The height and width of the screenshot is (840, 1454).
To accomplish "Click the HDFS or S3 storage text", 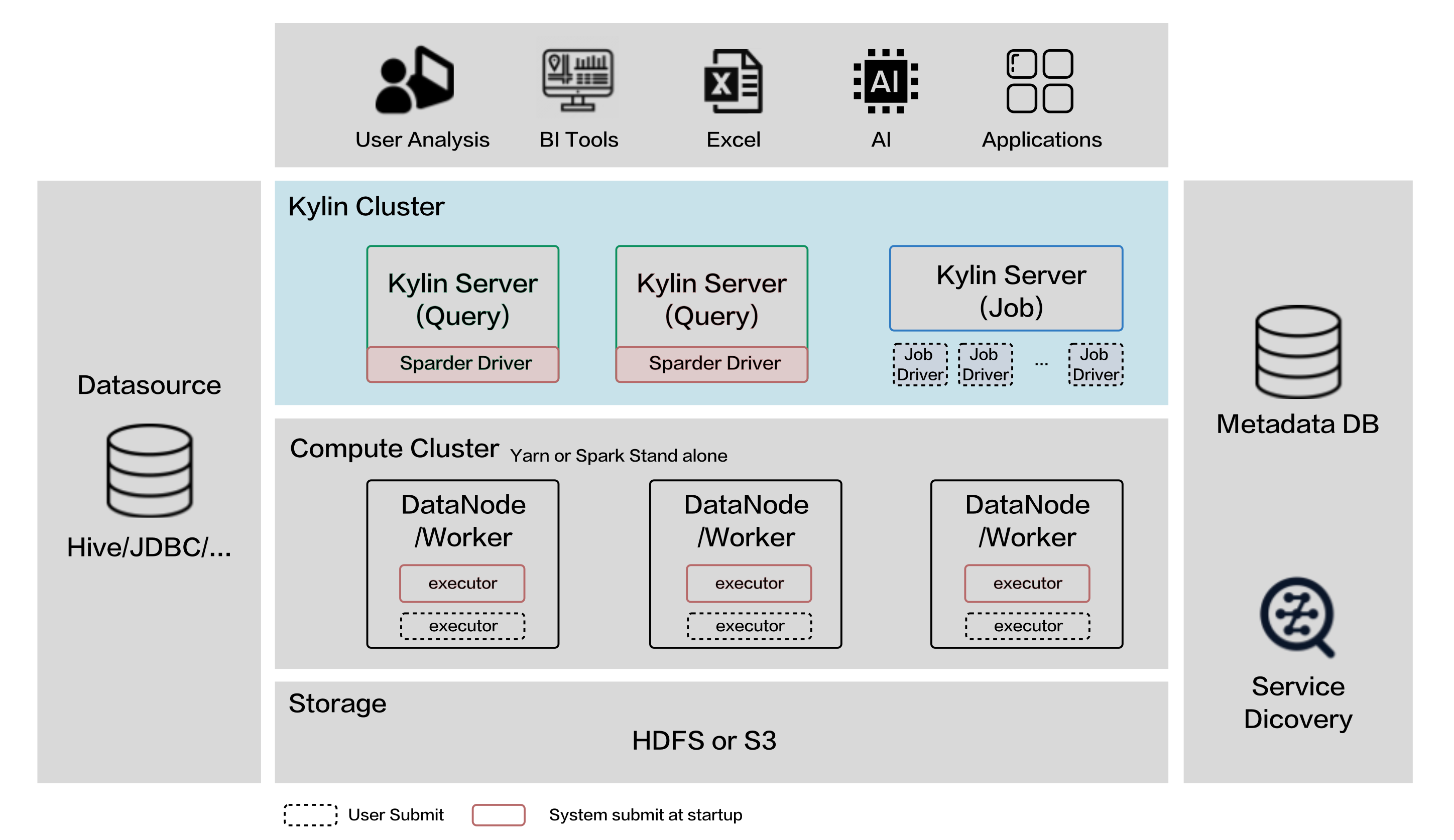I will coord(704,740).
